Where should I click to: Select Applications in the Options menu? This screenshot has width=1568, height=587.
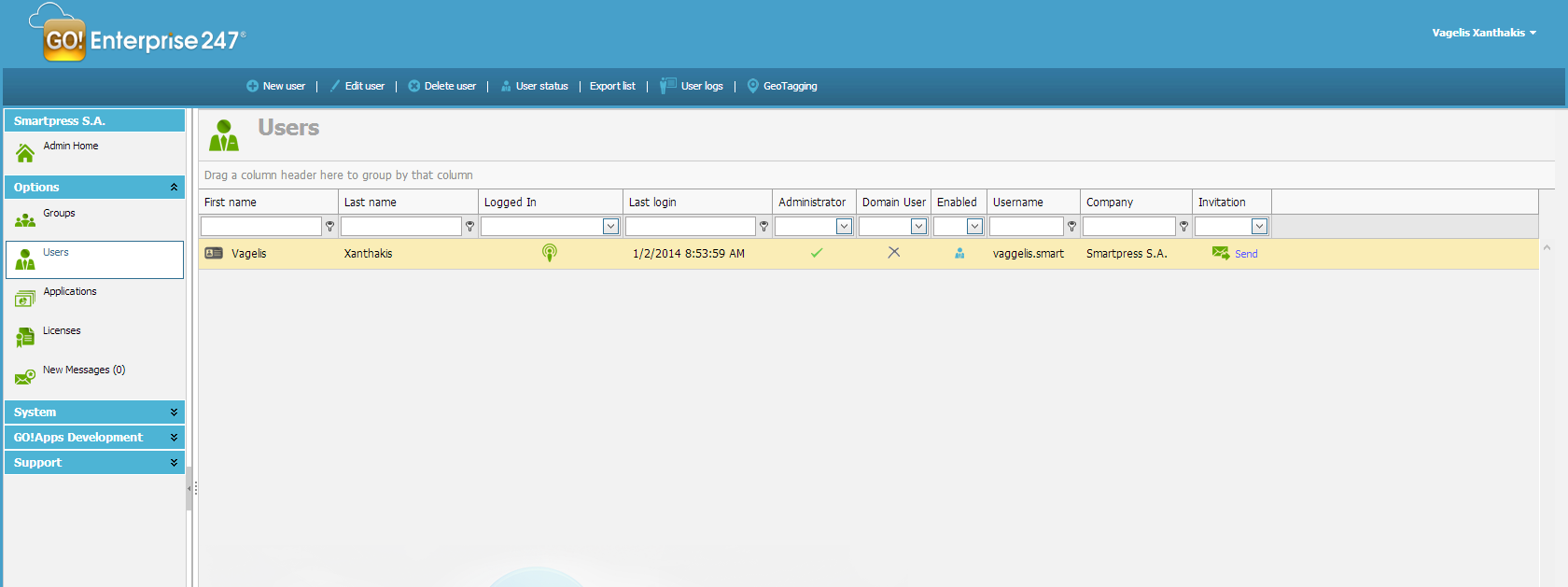tap(69, 292)
